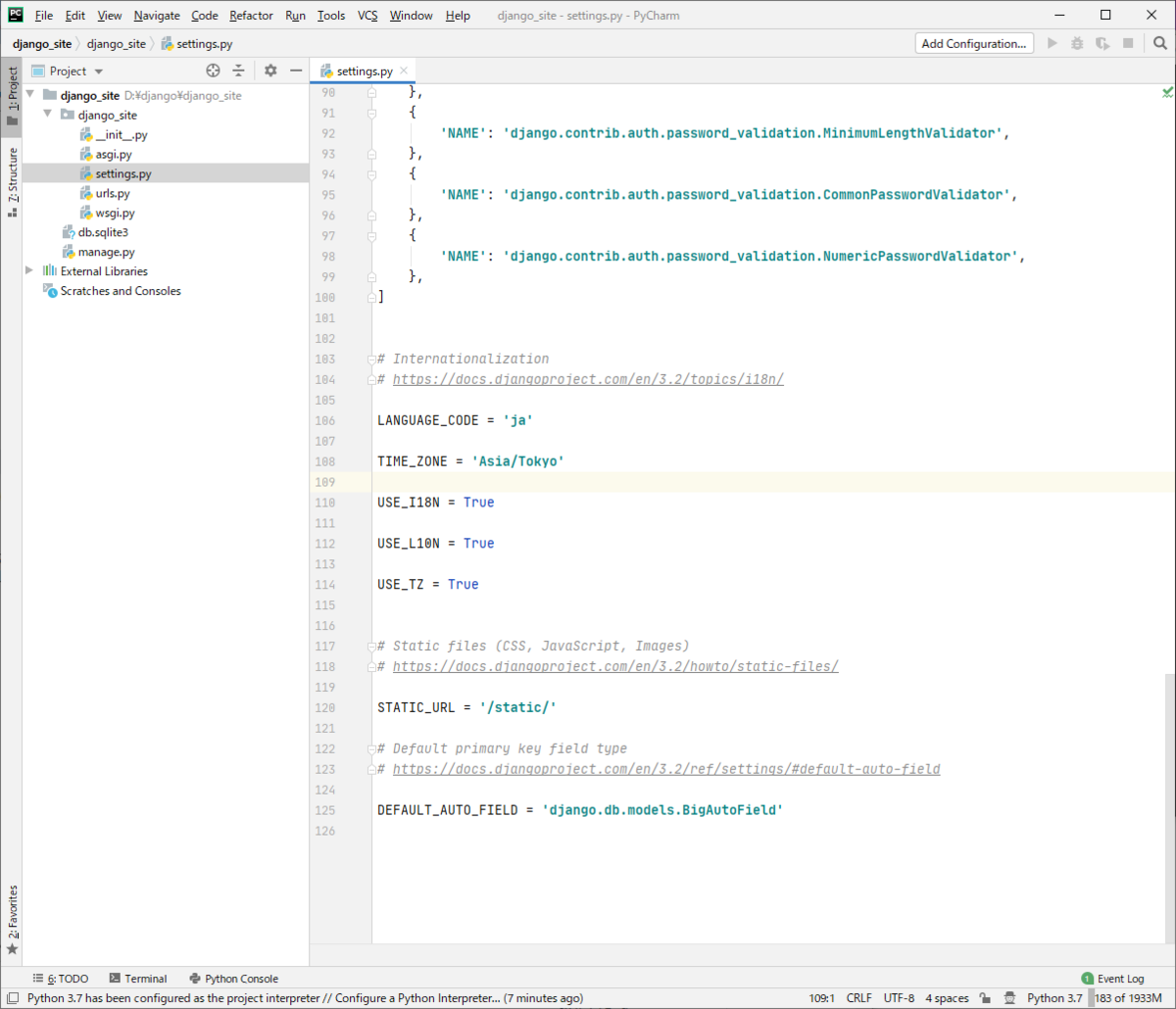Click the line separator CRLF selector

pos(859,998)
